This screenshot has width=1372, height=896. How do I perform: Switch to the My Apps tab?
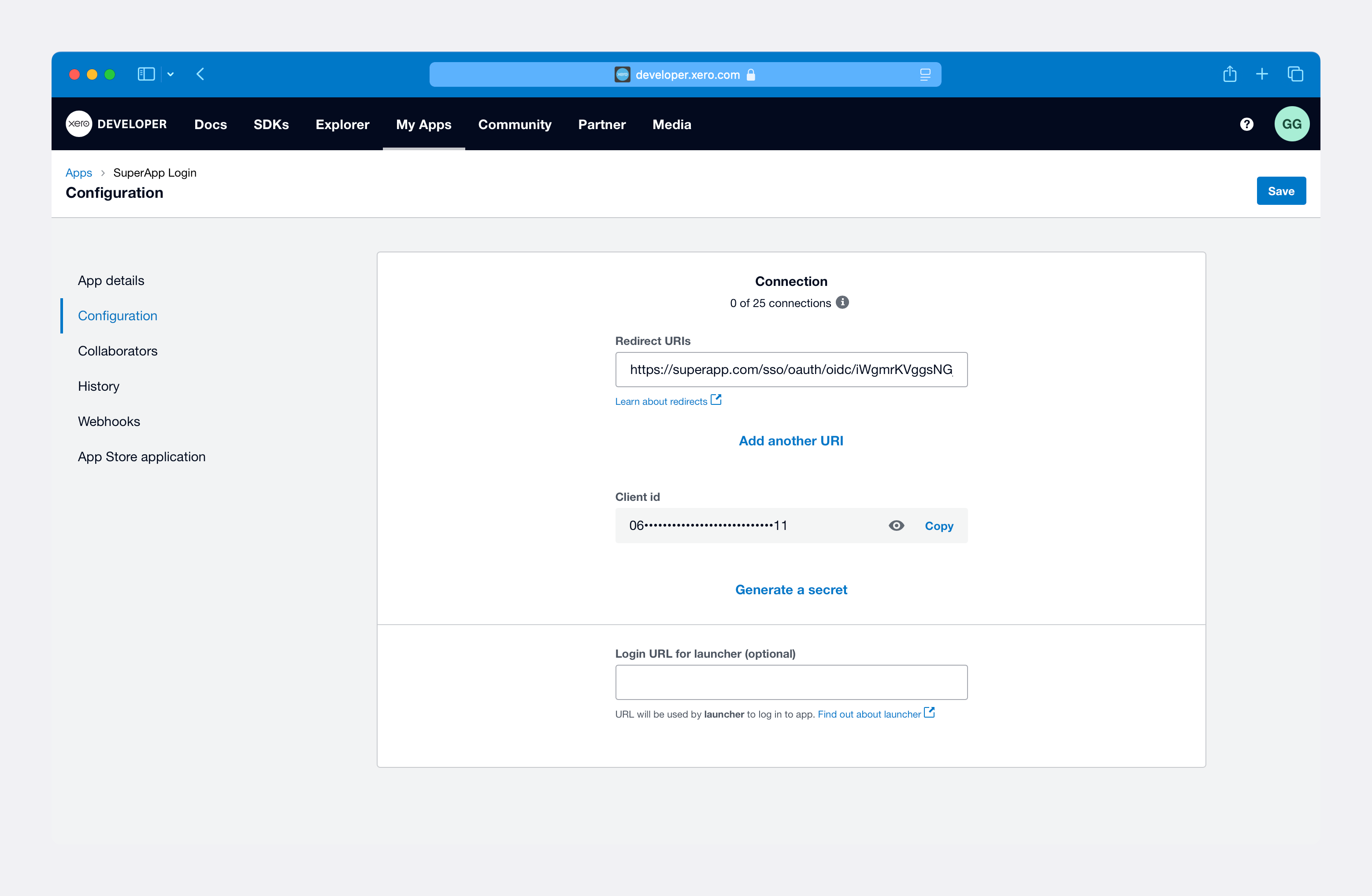tap(424, 124)
